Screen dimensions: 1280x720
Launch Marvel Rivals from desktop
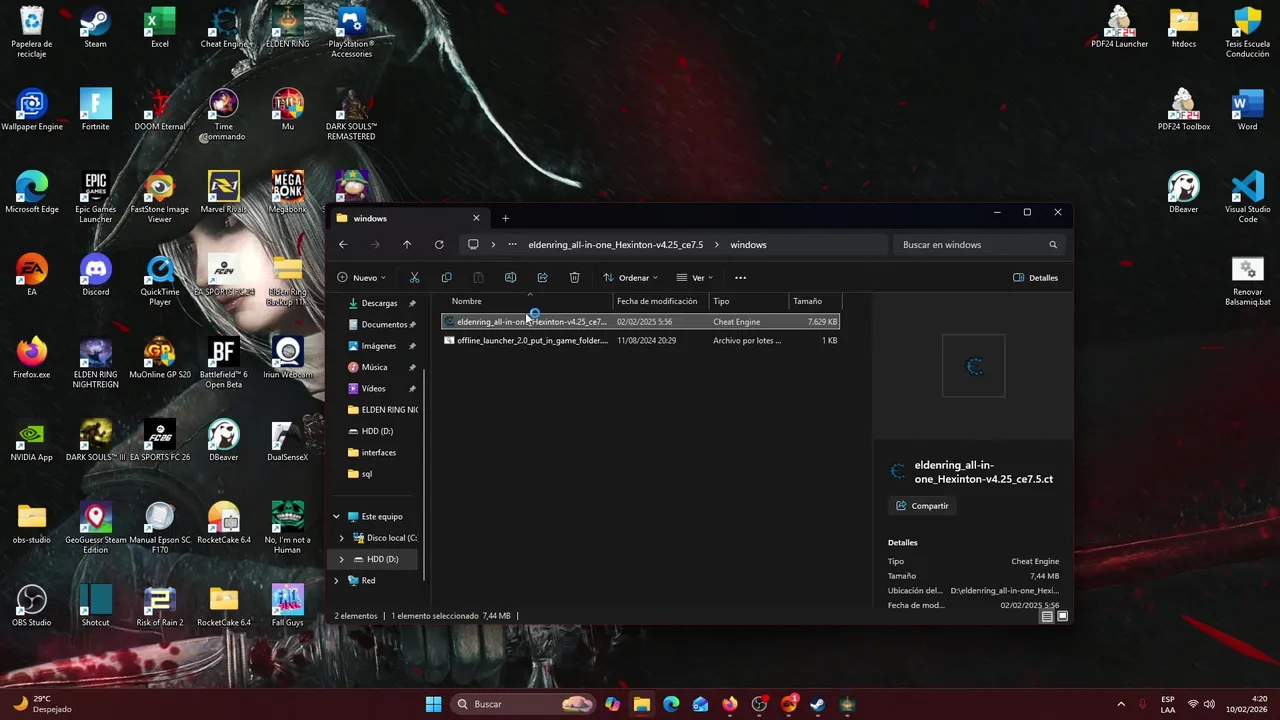[224, 193]
